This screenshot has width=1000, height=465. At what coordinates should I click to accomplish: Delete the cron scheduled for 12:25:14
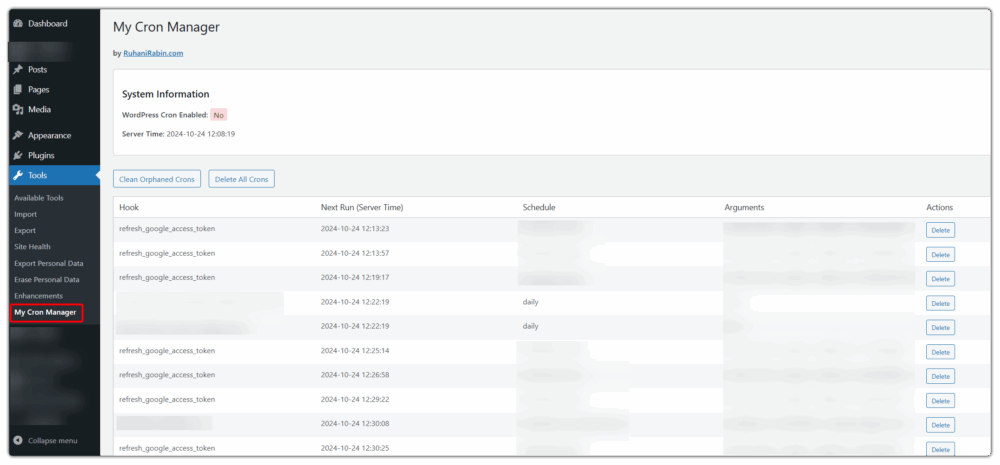point(940,352)
